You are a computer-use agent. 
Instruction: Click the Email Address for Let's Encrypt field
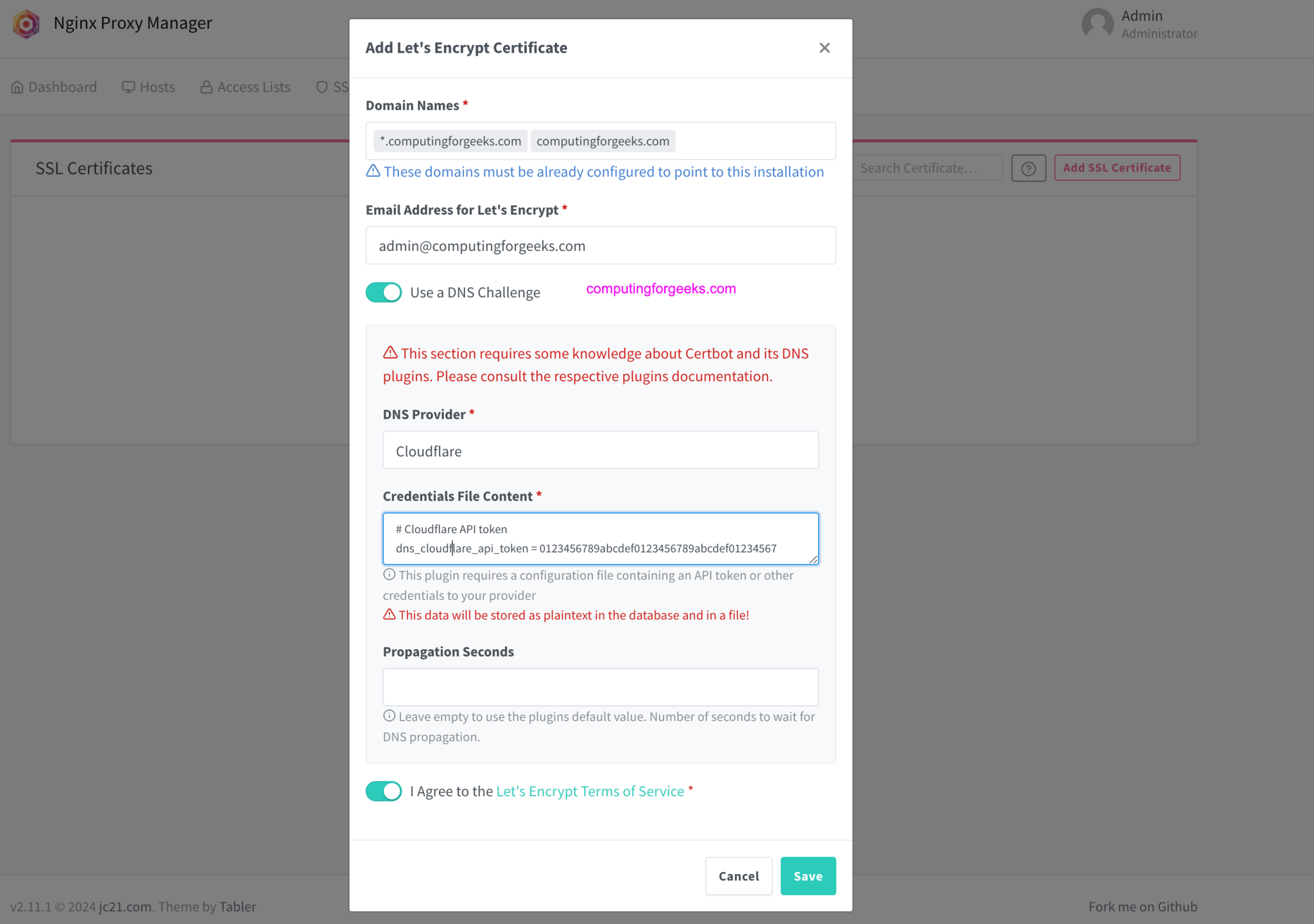click(600, 246)
